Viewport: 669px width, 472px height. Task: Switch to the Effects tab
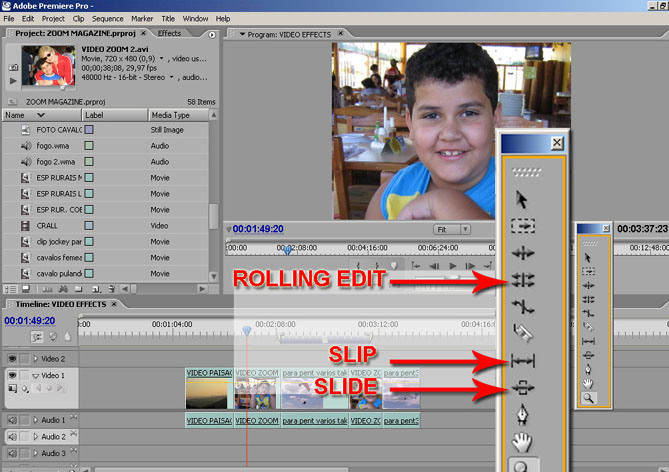[x=169, y=33]
